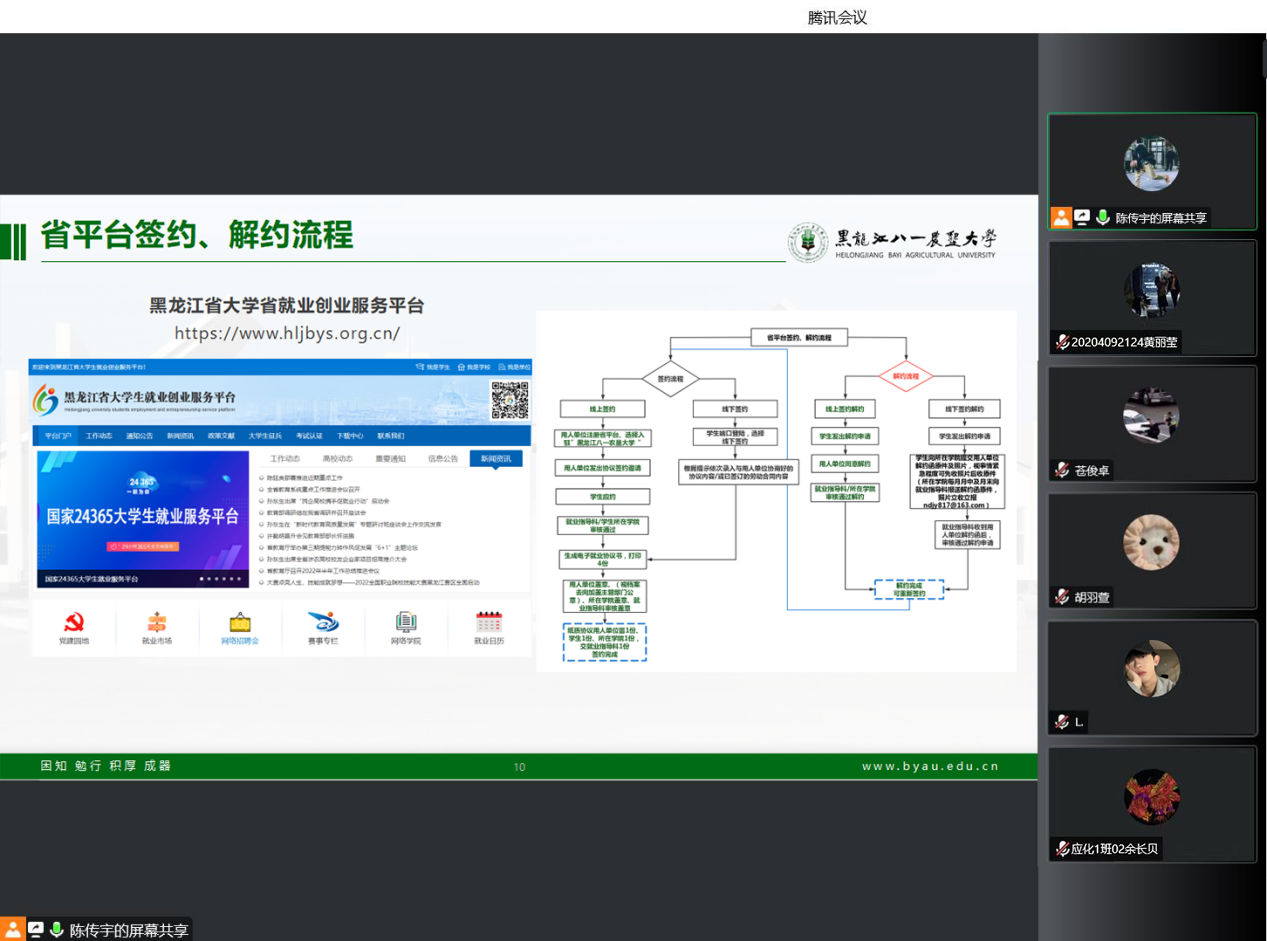The image size is (1267, 941).
Task: Click 大学生征兵 in the navigation bar
Action: (265, 436)
